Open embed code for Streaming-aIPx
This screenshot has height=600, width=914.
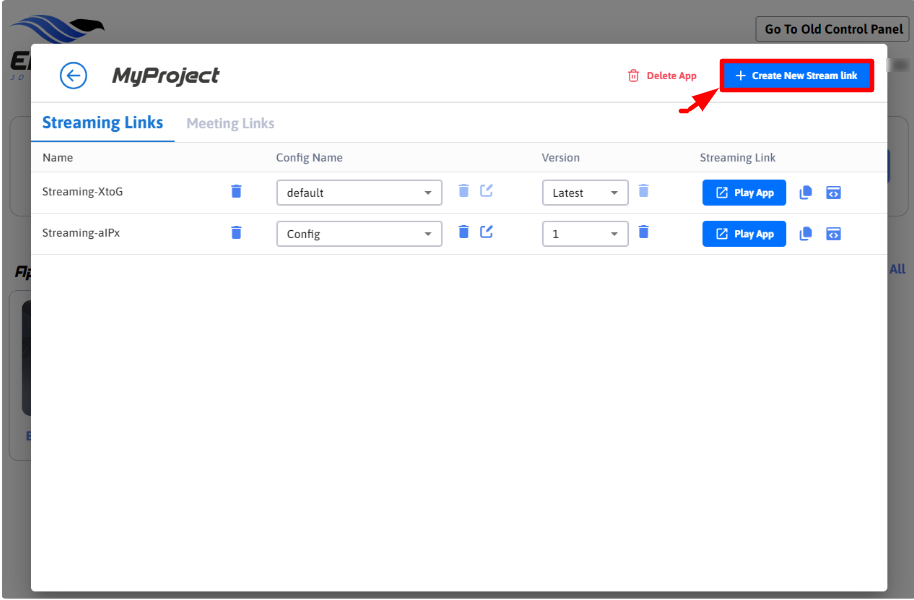coord(833,234)
